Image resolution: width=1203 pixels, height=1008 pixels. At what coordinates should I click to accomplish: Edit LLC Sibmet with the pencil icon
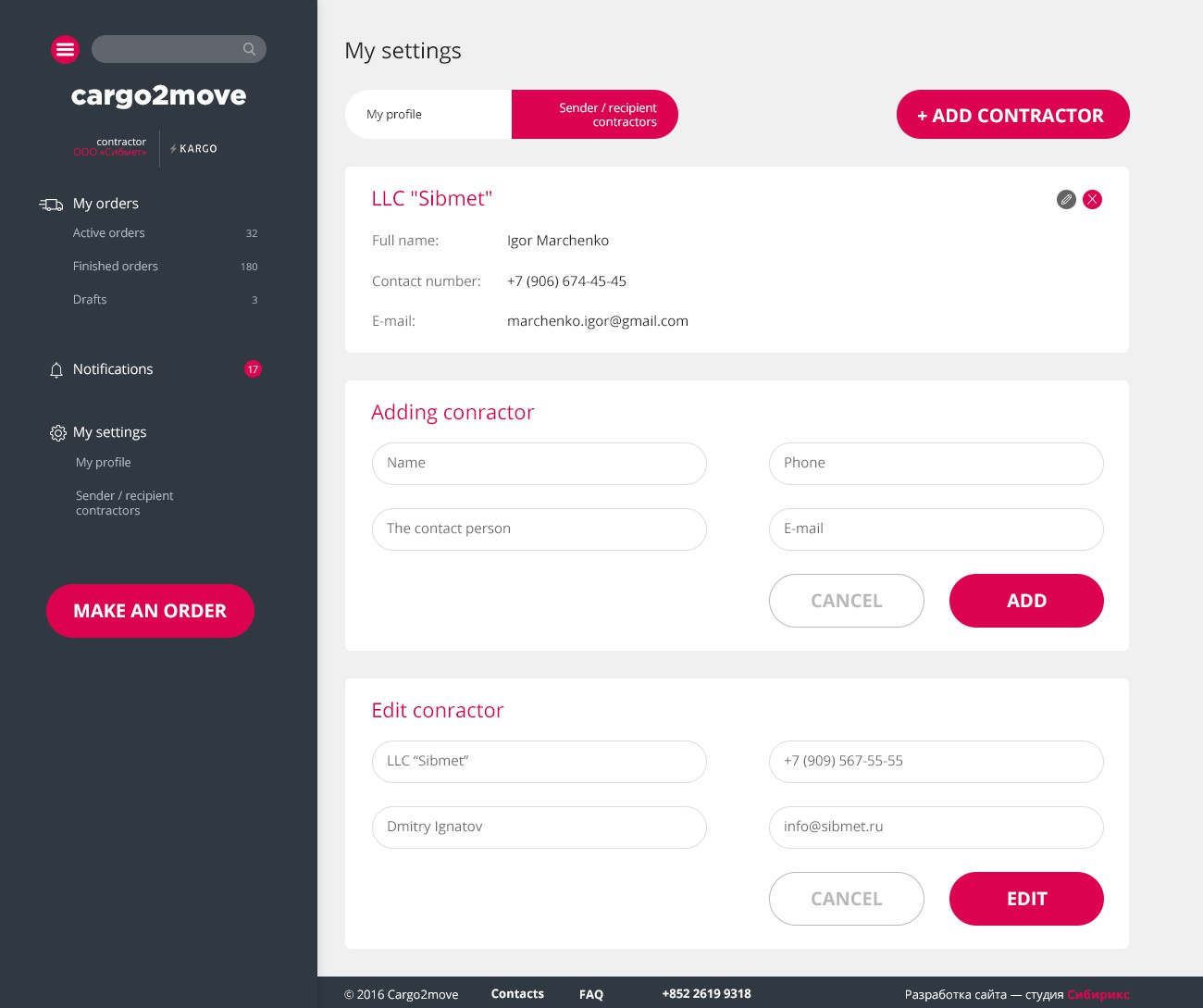(1066, 199)
